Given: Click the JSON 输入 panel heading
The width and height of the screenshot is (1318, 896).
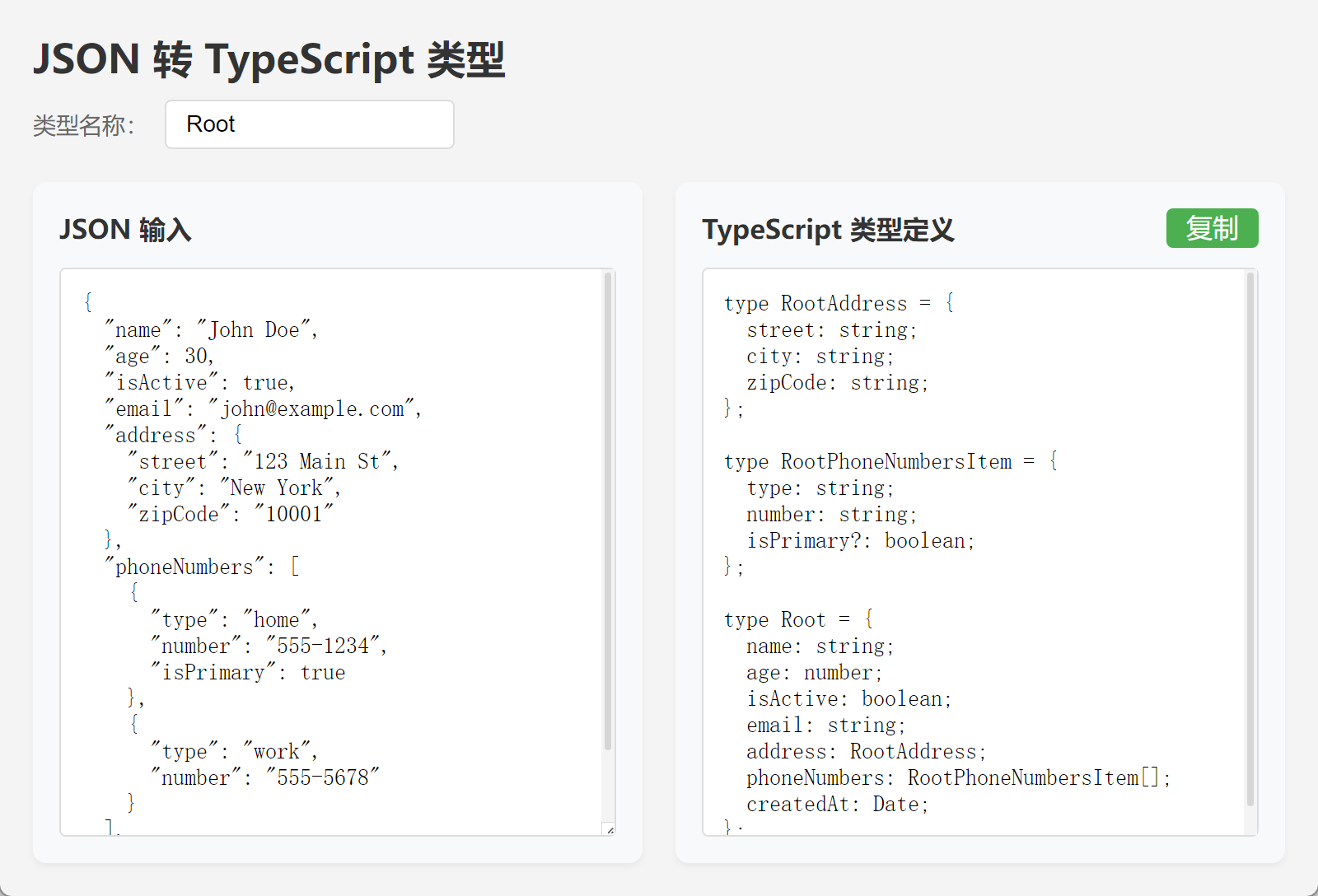Looking at the screenshot, I should (125, 230).
